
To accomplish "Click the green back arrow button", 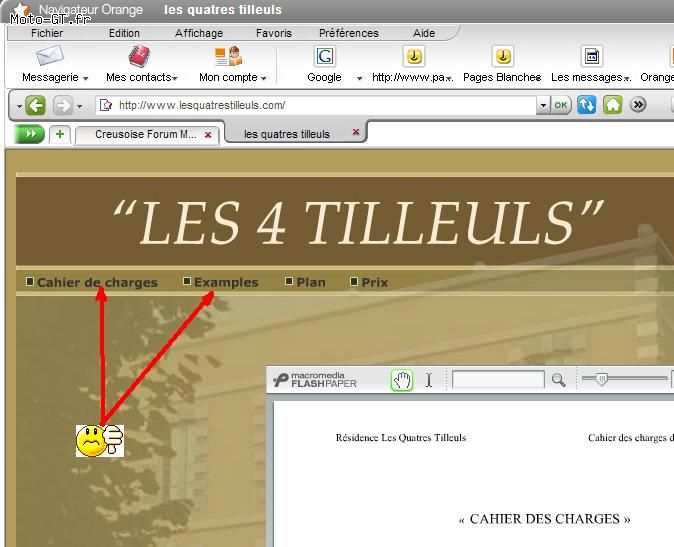I will [35, 105].
